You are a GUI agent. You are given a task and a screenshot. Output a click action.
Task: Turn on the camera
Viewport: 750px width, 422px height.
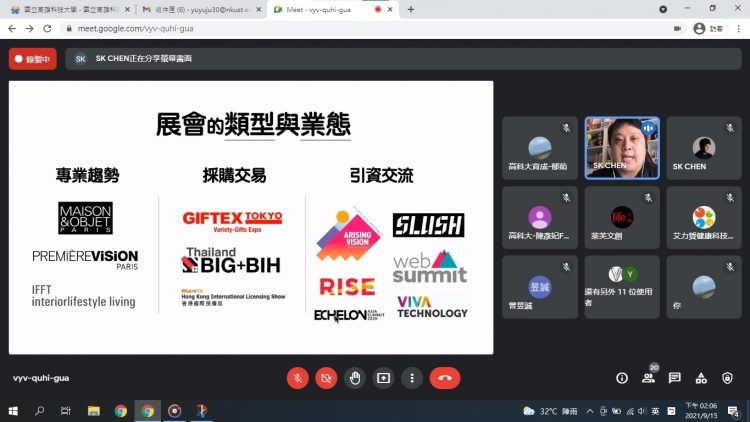click(326, 378)
